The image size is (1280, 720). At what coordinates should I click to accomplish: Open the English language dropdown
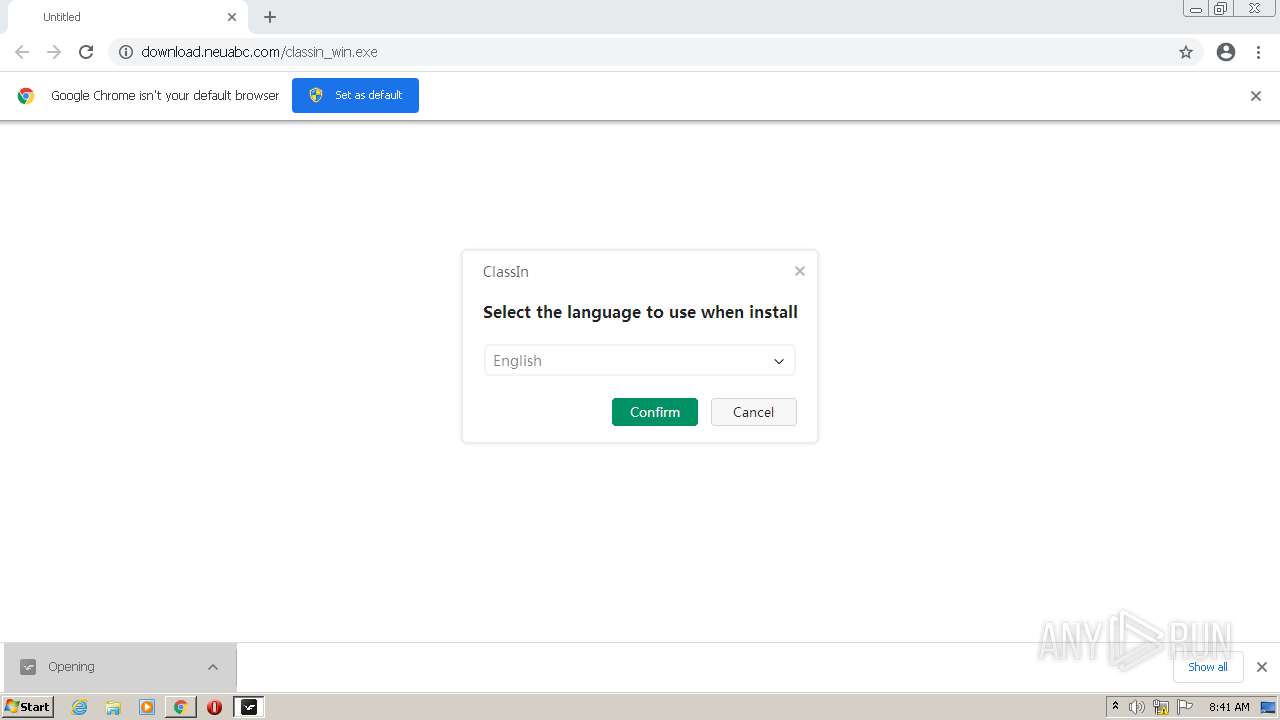(x=639, y=361)
